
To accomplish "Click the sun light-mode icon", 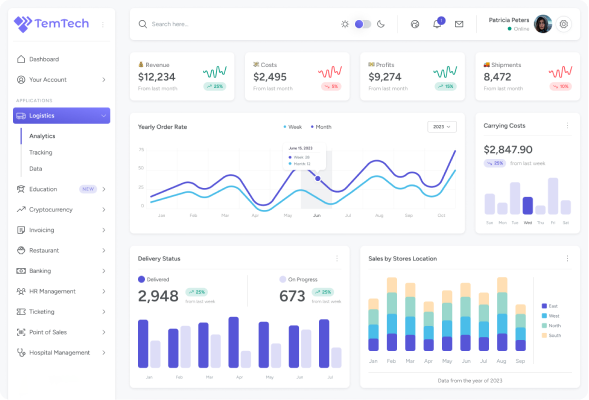I will click(x=345, y=24).
